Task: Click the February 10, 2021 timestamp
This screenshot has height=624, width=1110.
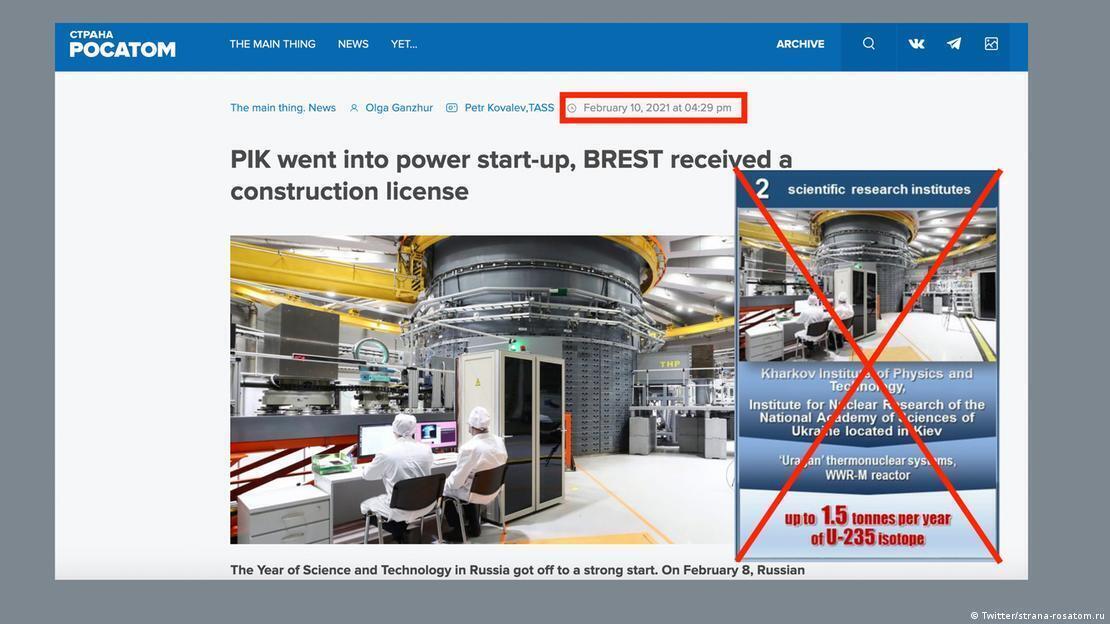Action: pos(657,108)
